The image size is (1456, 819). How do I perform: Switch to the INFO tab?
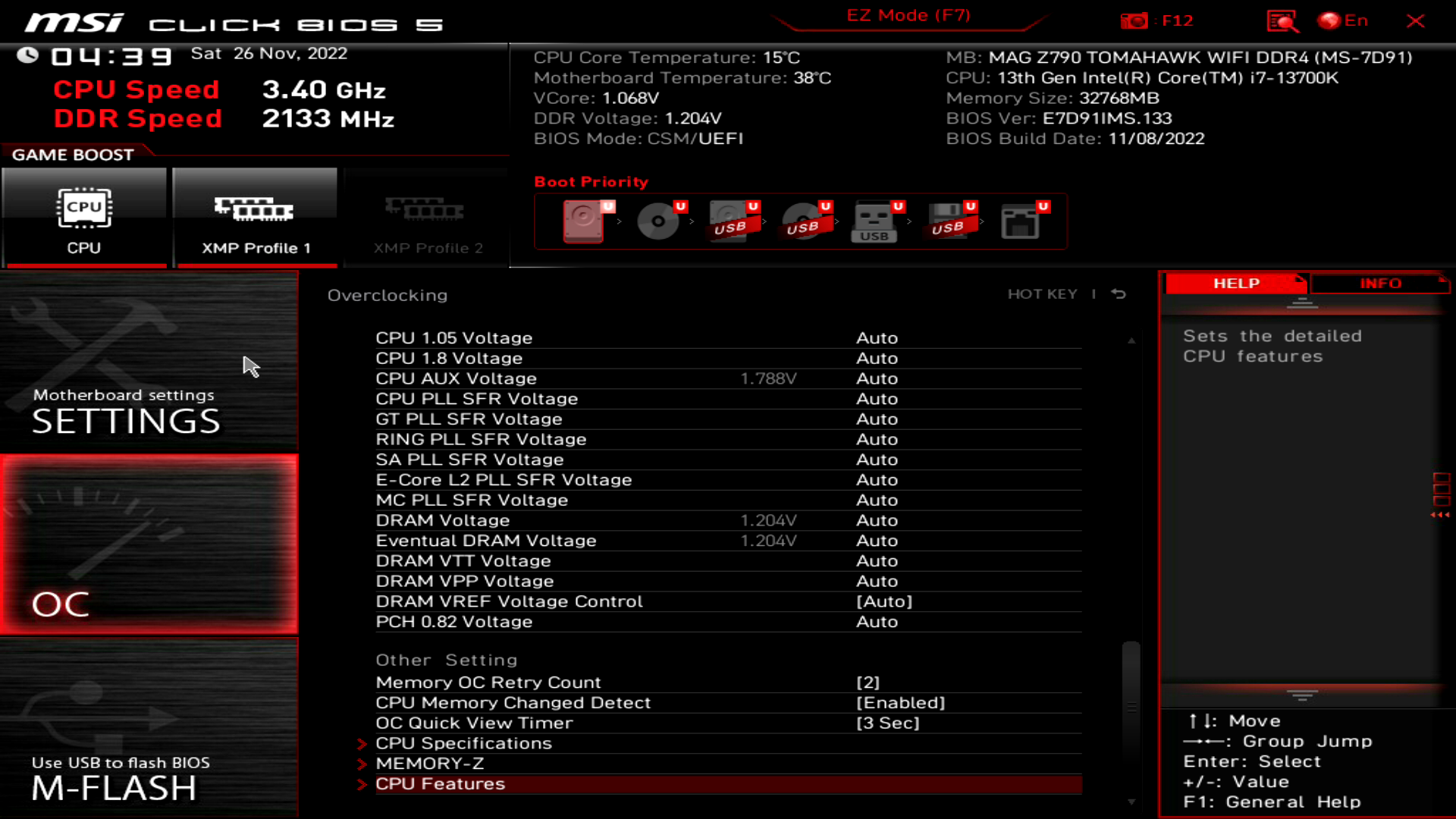tap(1380, 284)
